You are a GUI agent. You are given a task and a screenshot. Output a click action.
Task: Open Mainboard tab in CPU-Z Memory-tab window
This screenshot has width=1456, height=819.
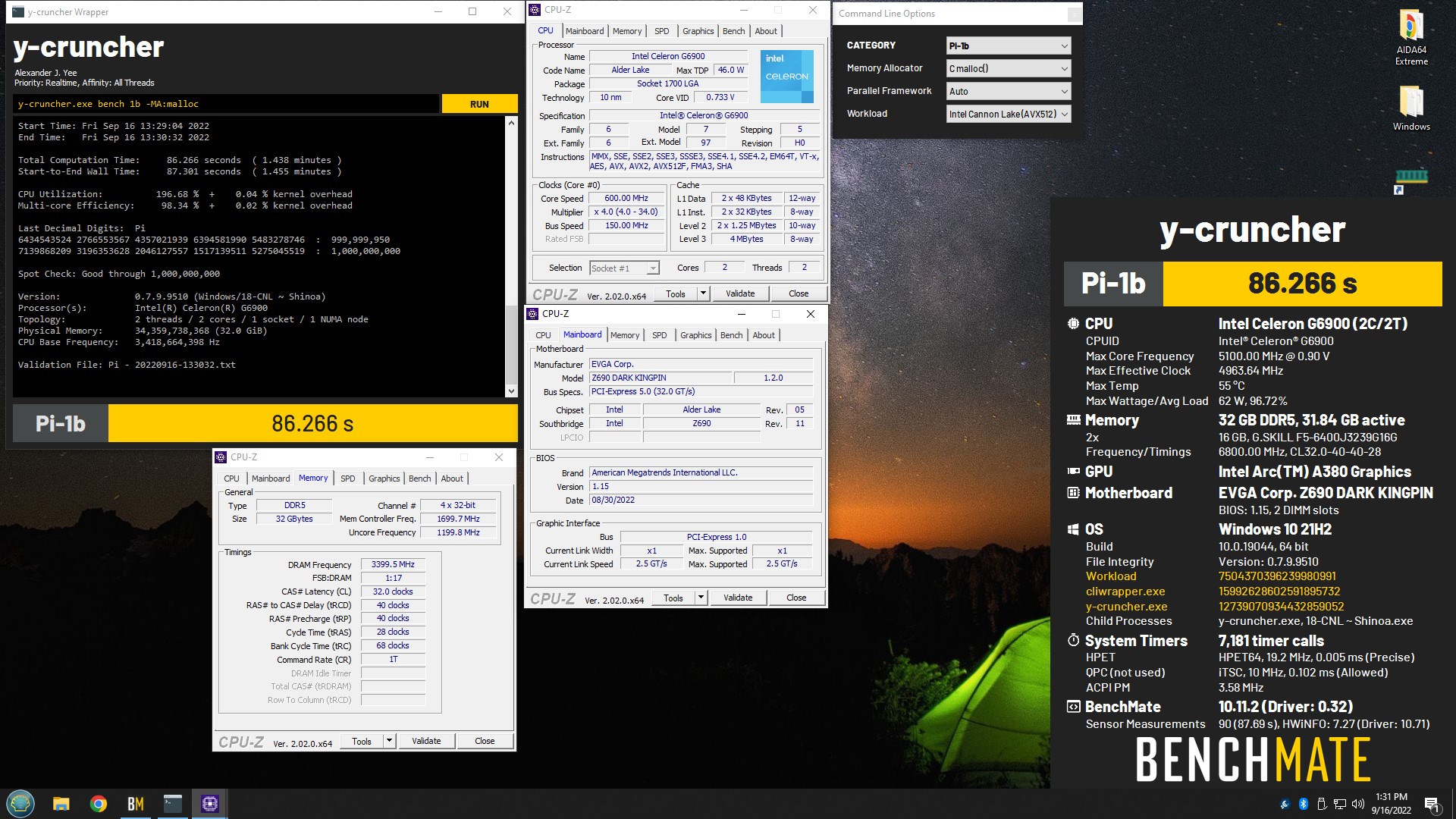(271, 479)
